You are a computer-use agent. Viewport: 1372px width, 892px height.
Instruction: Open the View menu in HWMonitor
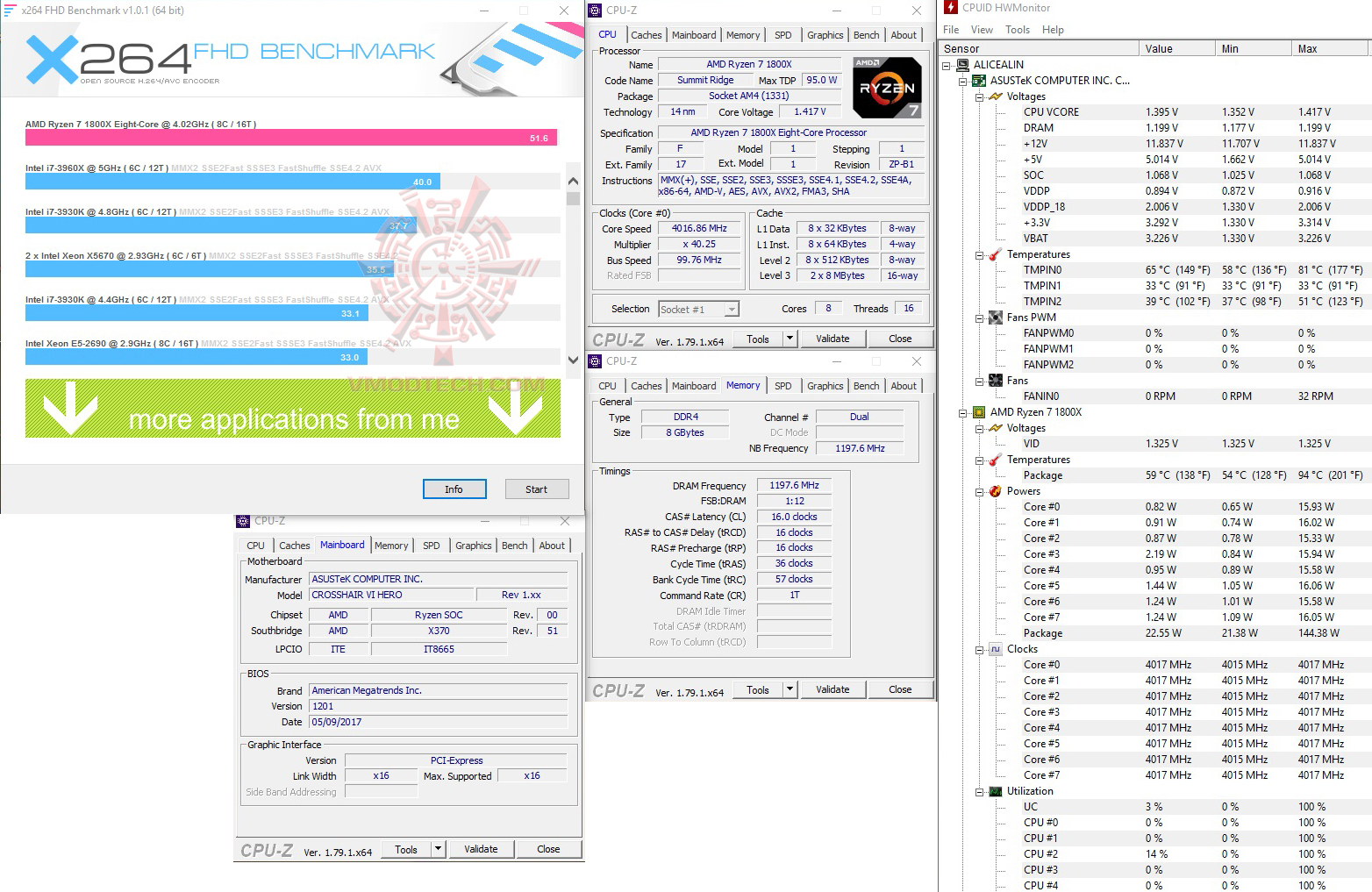(x=982, y=30)
